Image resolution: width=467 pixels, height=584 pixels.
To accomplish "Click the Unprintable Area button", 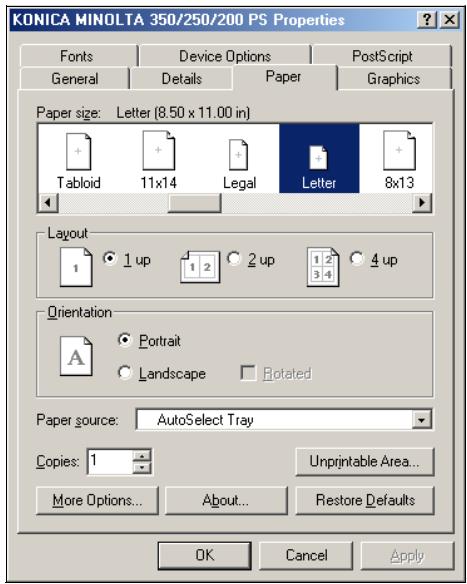I will tap(365, 462).
